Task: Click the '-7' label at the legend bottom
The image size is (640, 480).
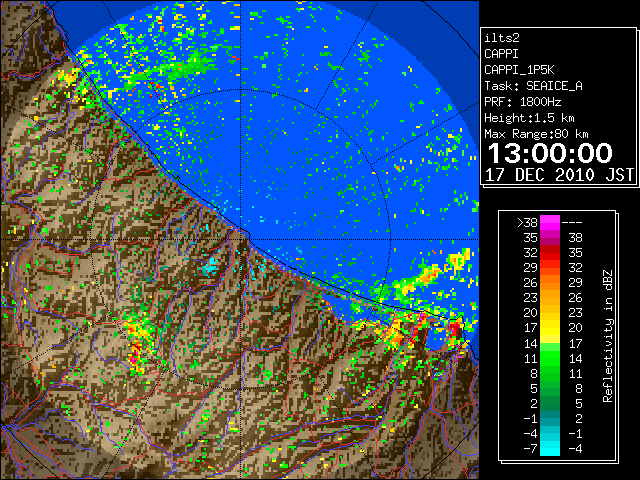Action: click(530, 449)
